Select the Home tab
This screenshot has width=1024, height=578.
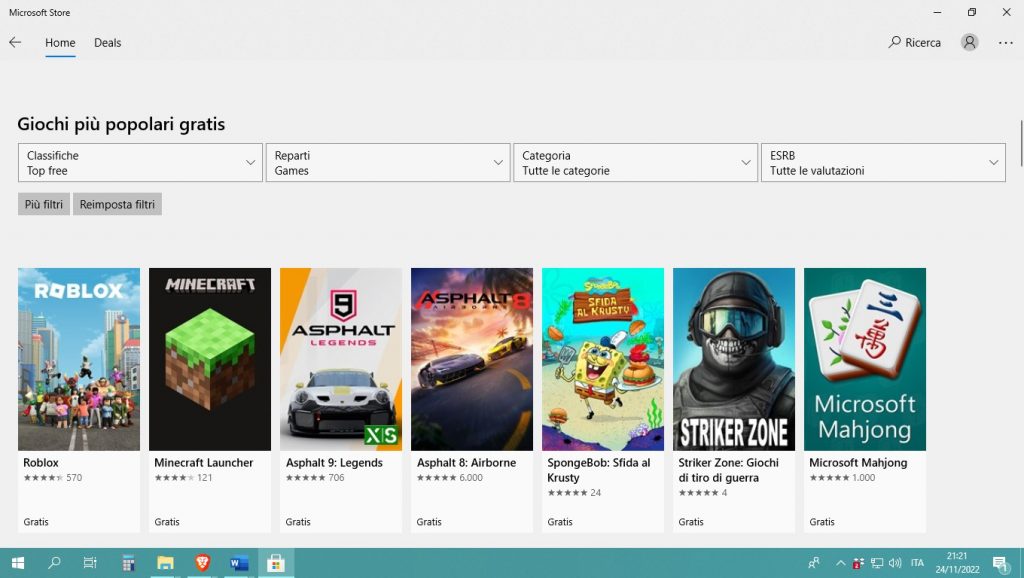click(x=60, y=43)
